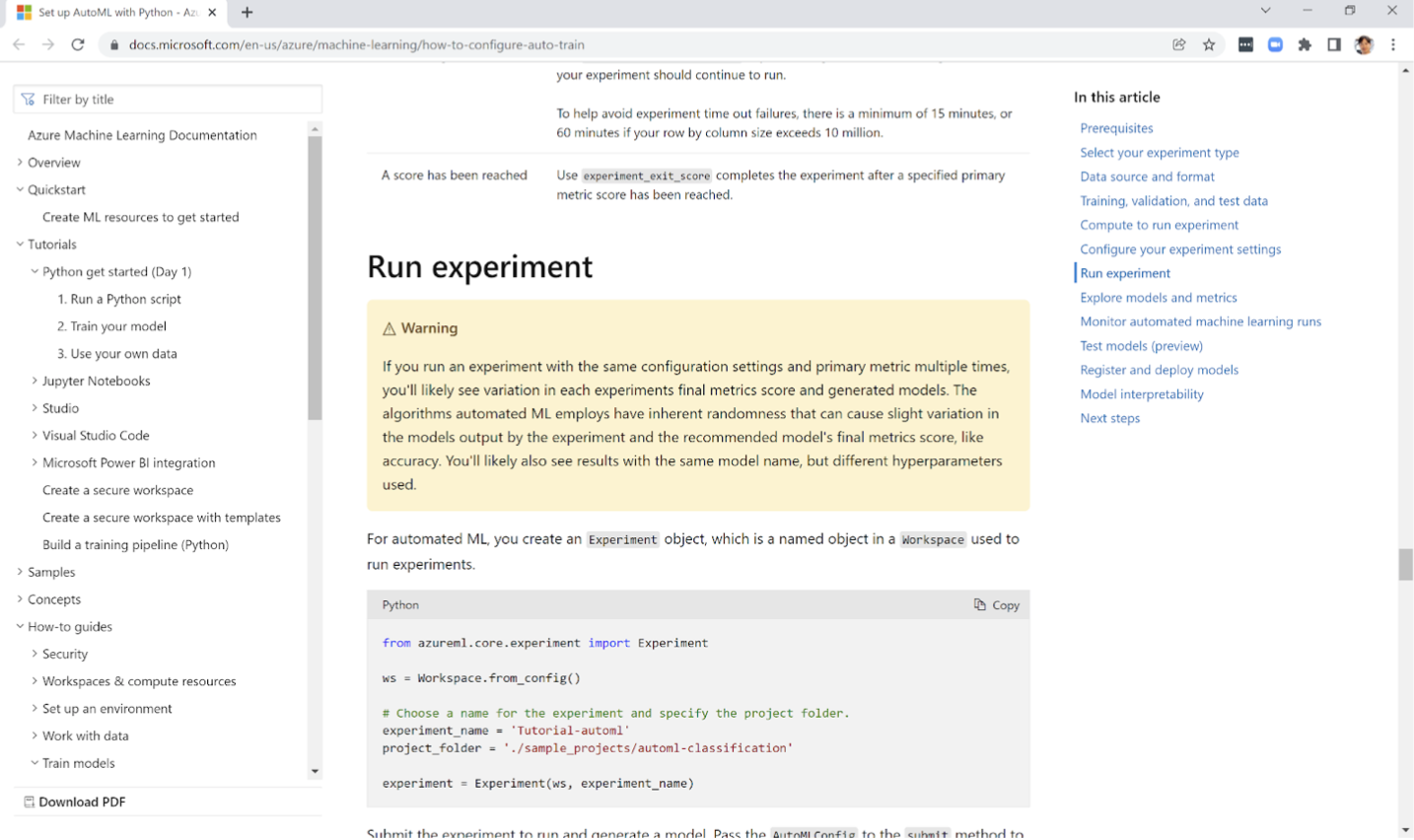Collapse the Quickstart section
This screenshot has width=1414, height=840.
[x=18, y=189]
